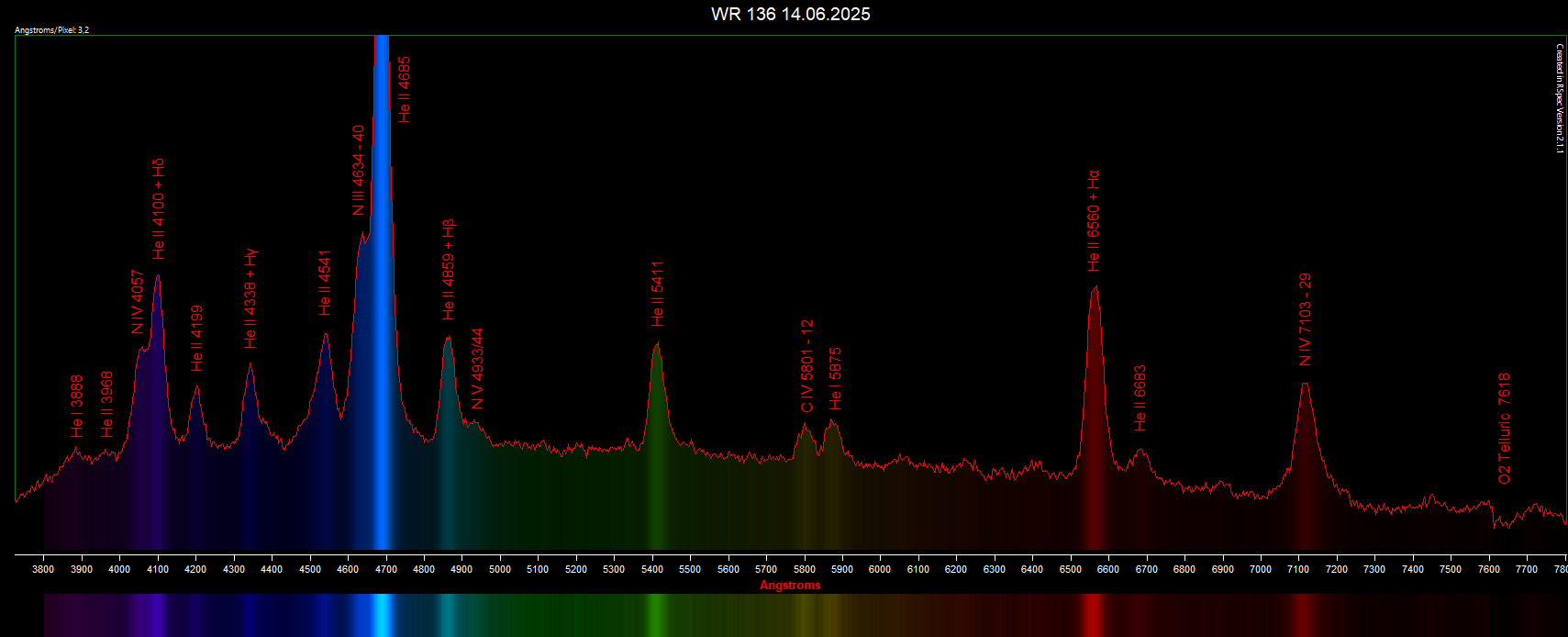
Task: Click the He II 4685 peak label
Action: tap(405, 90)
